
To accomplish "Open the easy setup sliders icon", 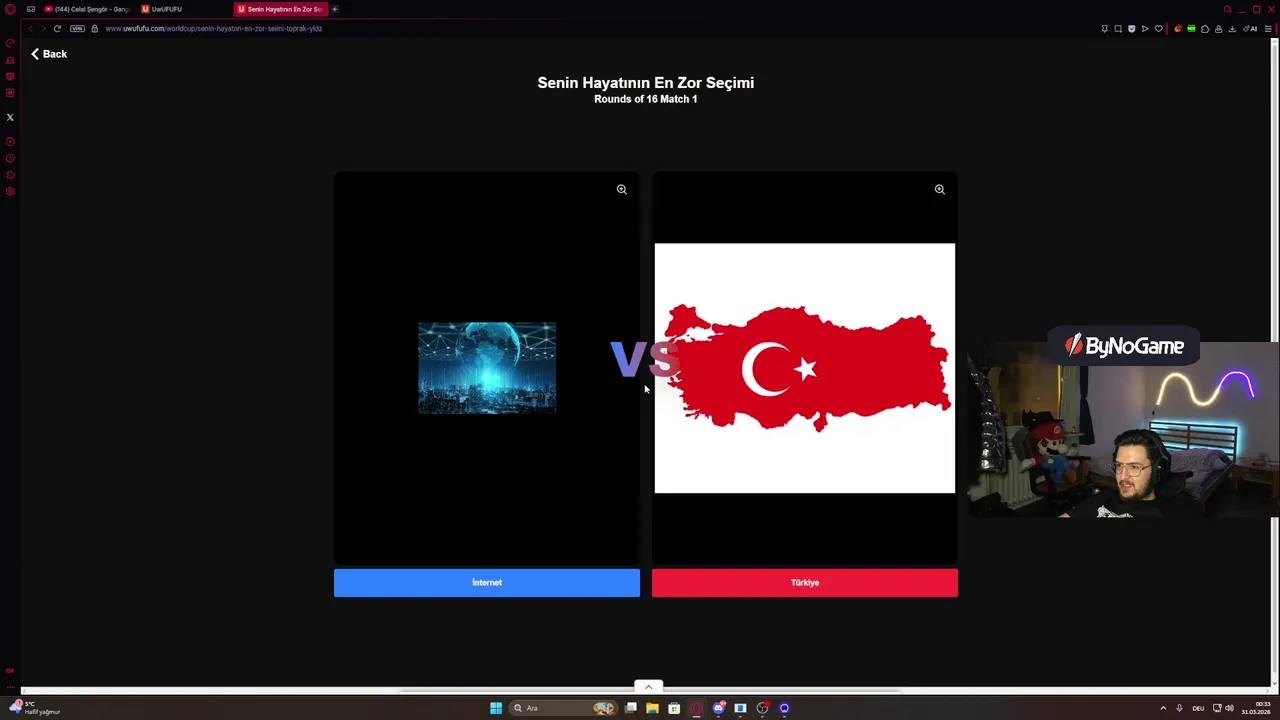I will [1268, 29].
